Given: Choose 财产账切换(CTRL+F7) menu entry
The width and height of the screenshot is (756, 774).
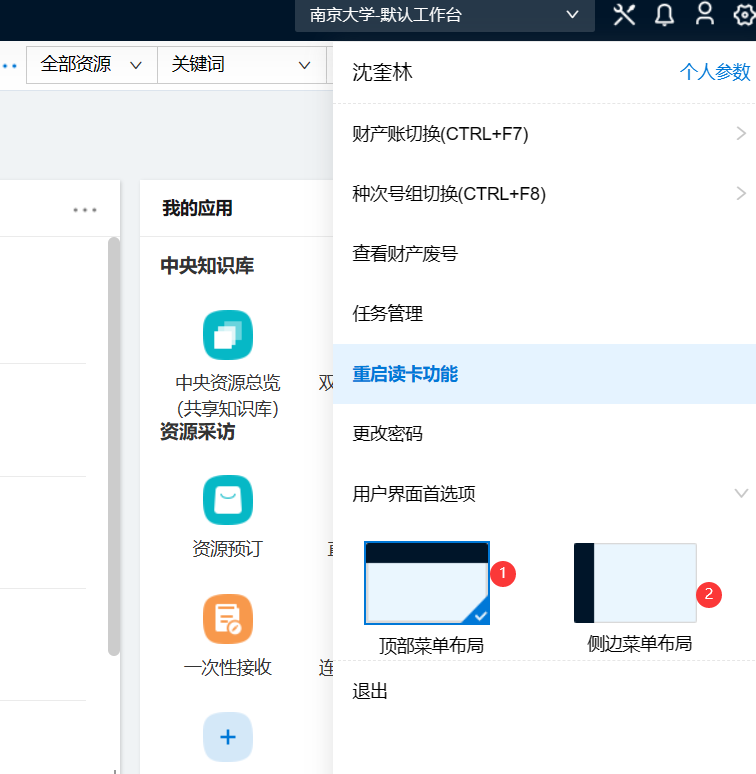Looking at the screenshot, I should [544, 134].
